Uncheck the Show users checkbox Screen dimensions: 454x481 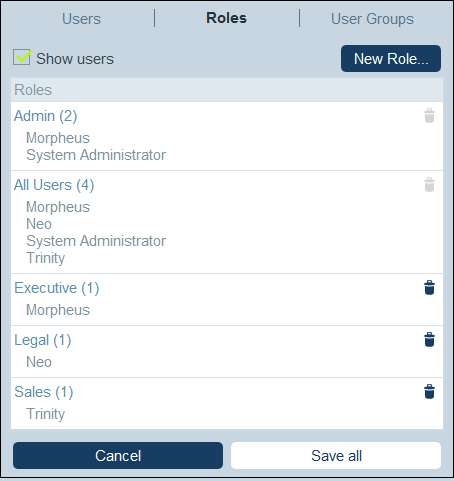tap(22, 57)
